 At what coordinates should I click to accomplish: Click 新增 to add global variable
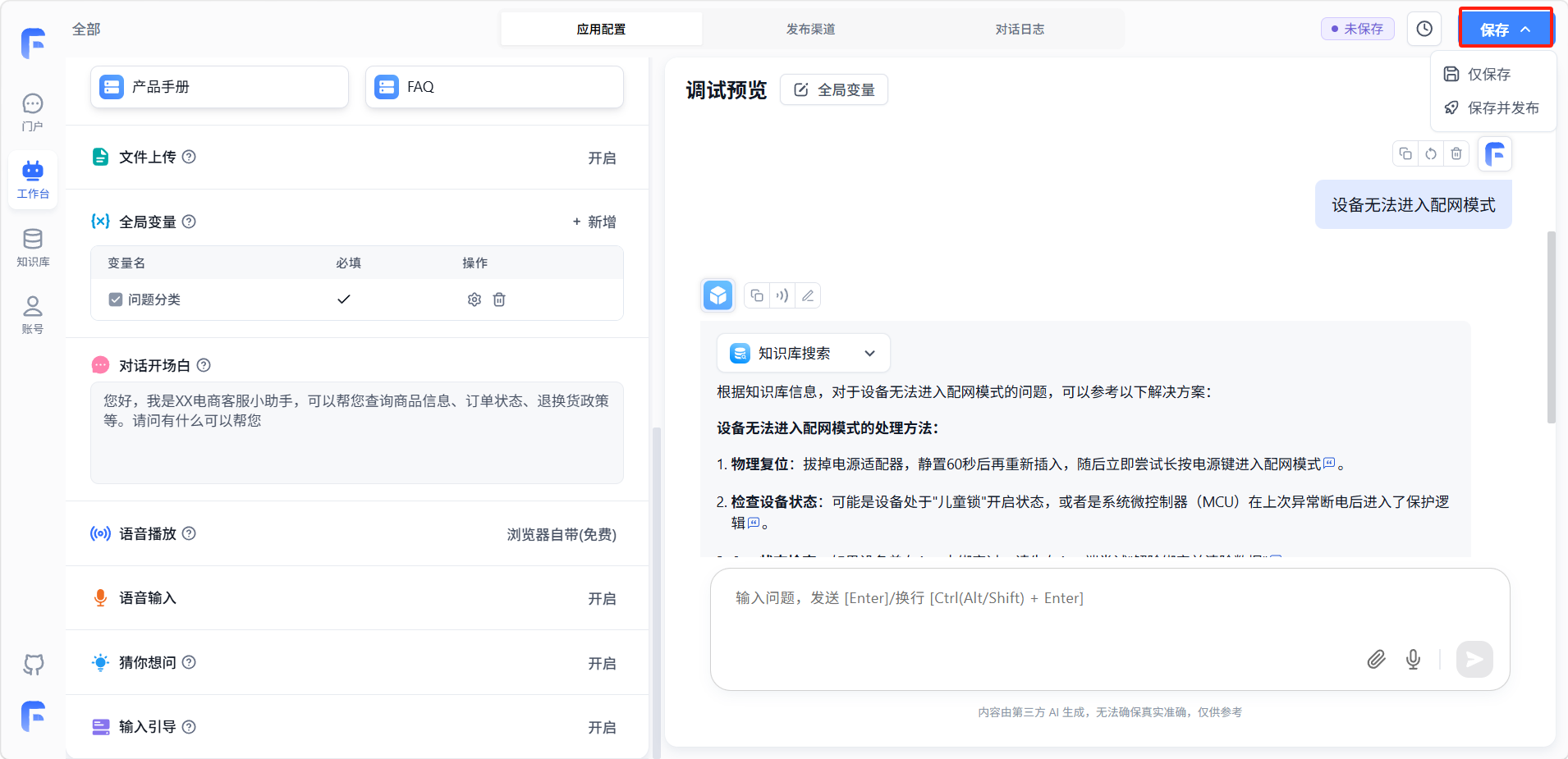point(594,222)
